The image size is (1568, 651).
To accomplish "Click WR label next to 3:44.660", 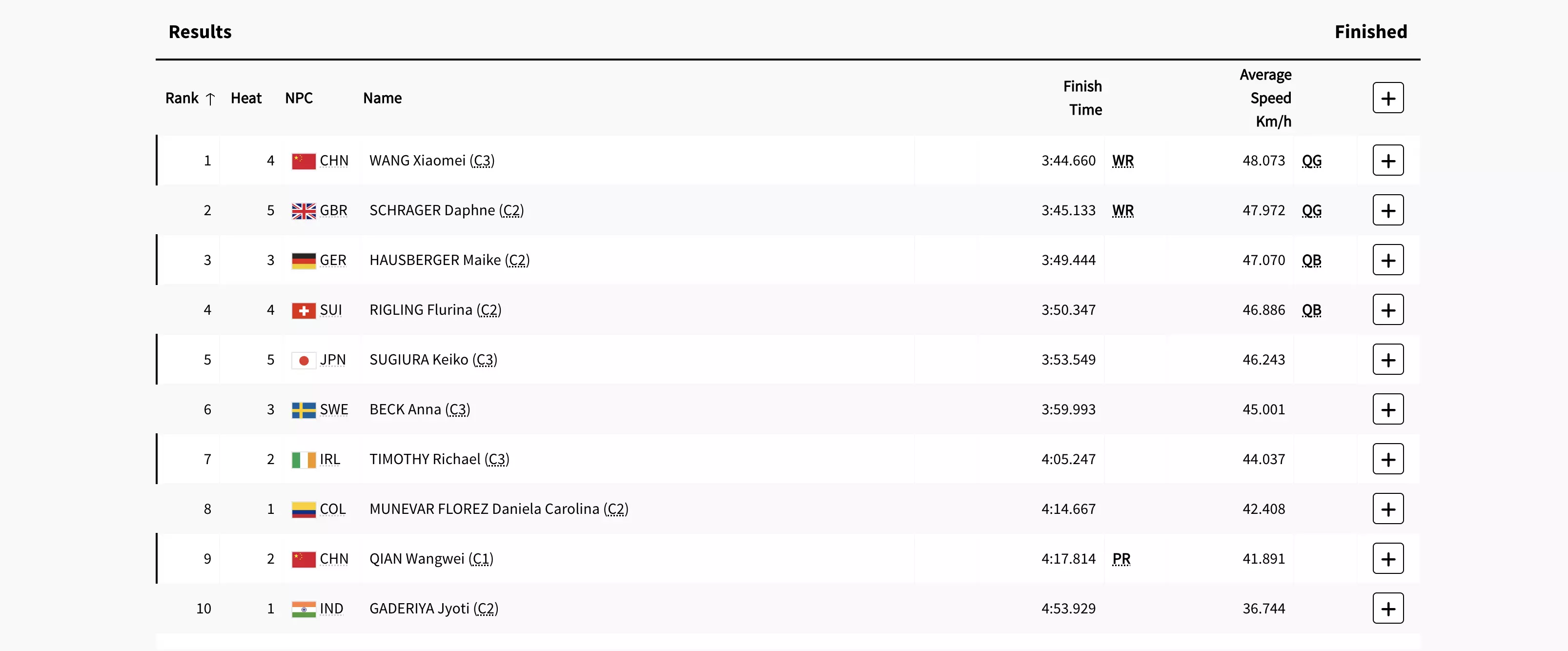I will tap(1122, 161).
